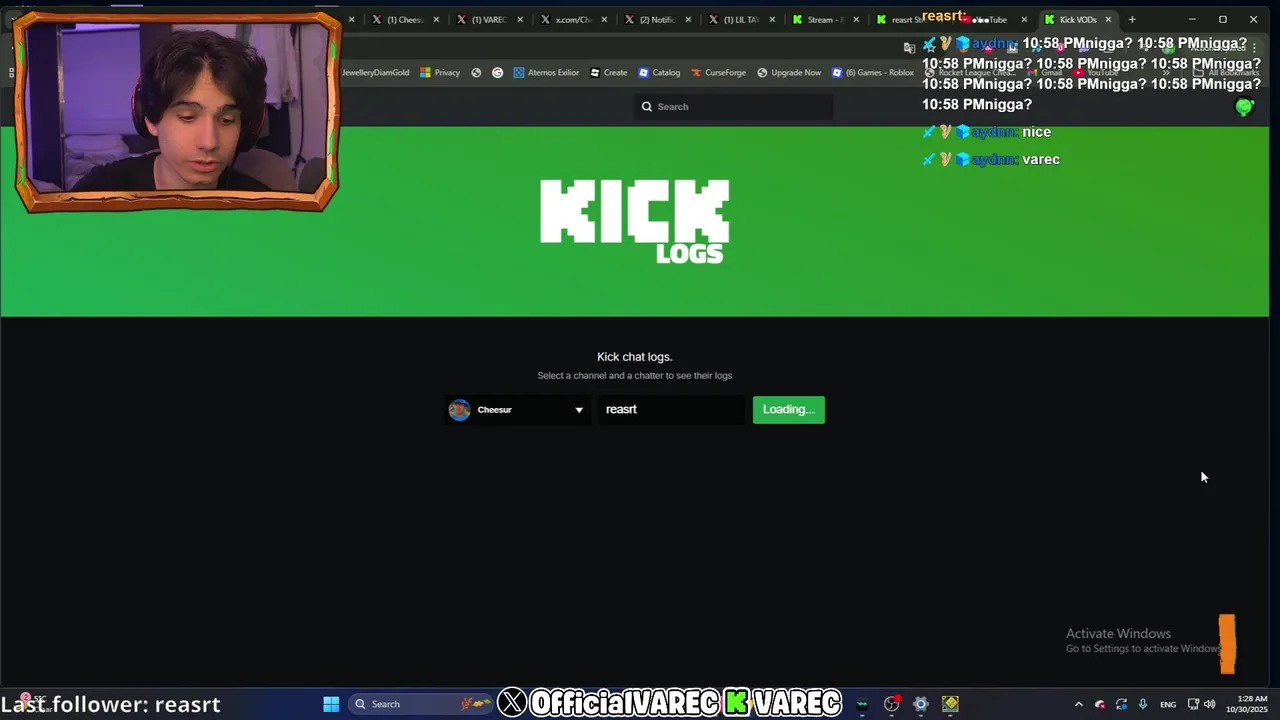
Task: Focus the page Search field
Action: tap(733, 107)
